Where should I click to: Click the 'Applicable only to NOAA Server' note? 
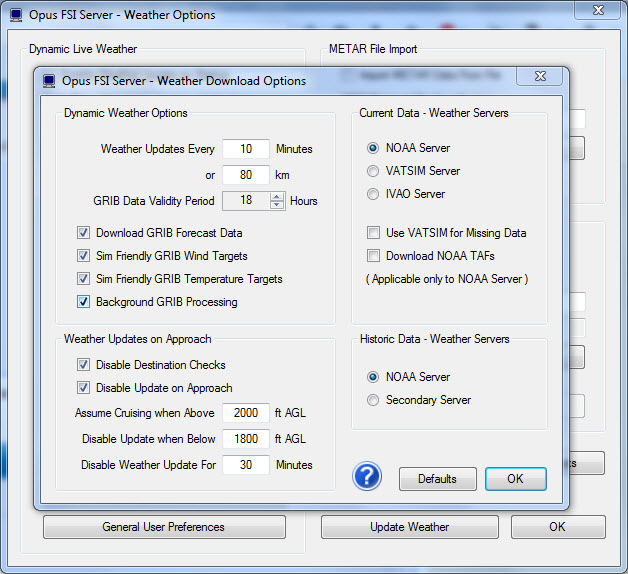coord(447,279)
